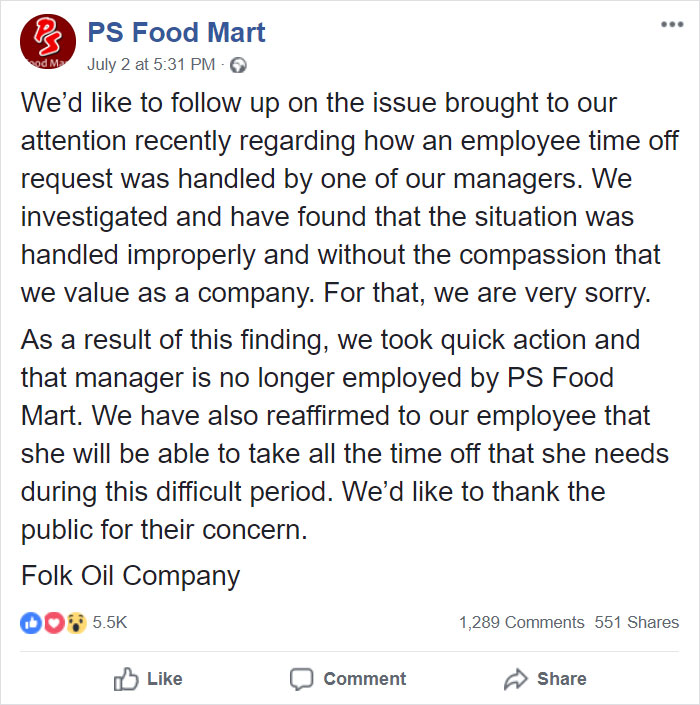Click the red heart Love reaction icon

[52, 622]
